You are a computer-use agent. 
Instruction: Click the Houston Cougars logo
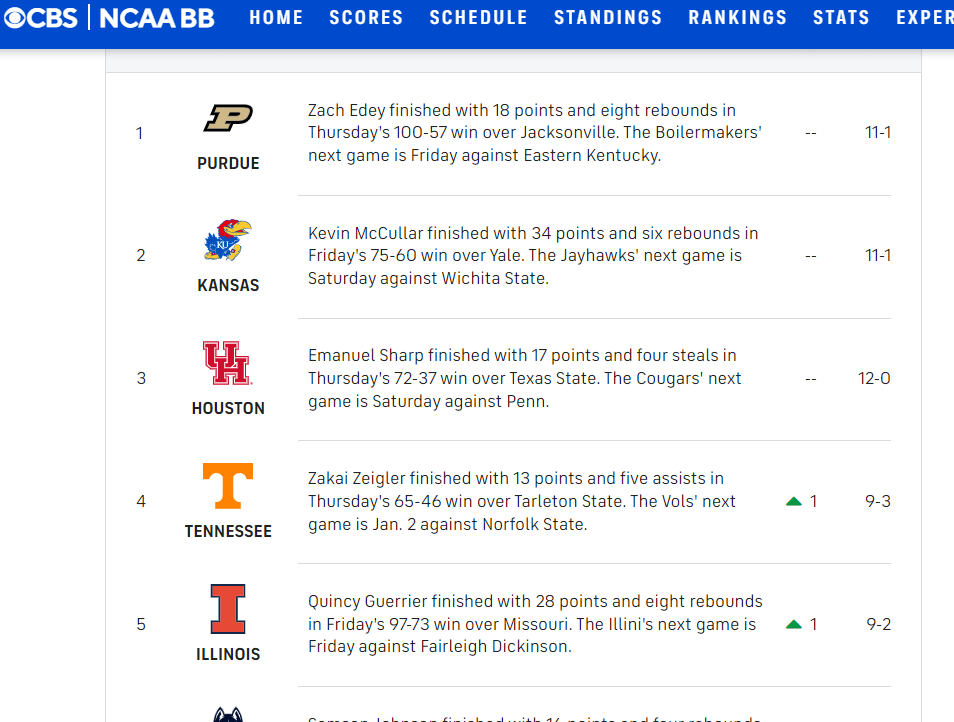[228, 363]
